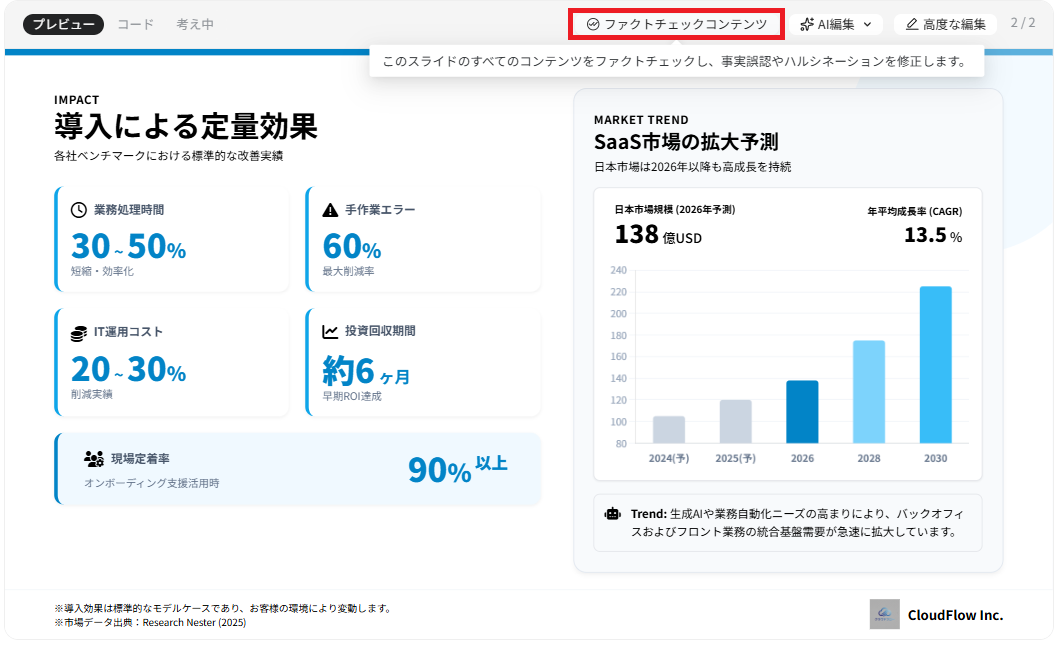Click the 高度な編集 button
The height and width of the screenshot is (650, 1059).
click(x=945, y=24)
